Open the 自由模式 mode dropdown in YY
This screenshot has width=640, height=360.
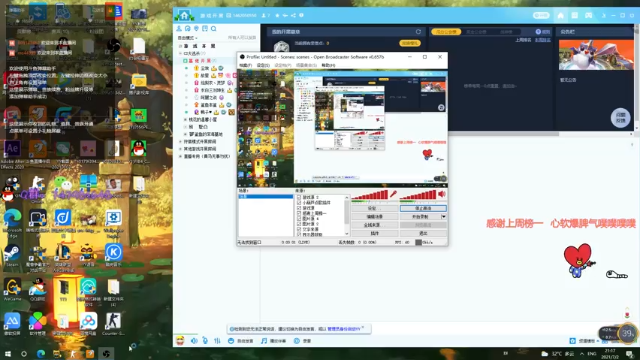tap(188, 38)
